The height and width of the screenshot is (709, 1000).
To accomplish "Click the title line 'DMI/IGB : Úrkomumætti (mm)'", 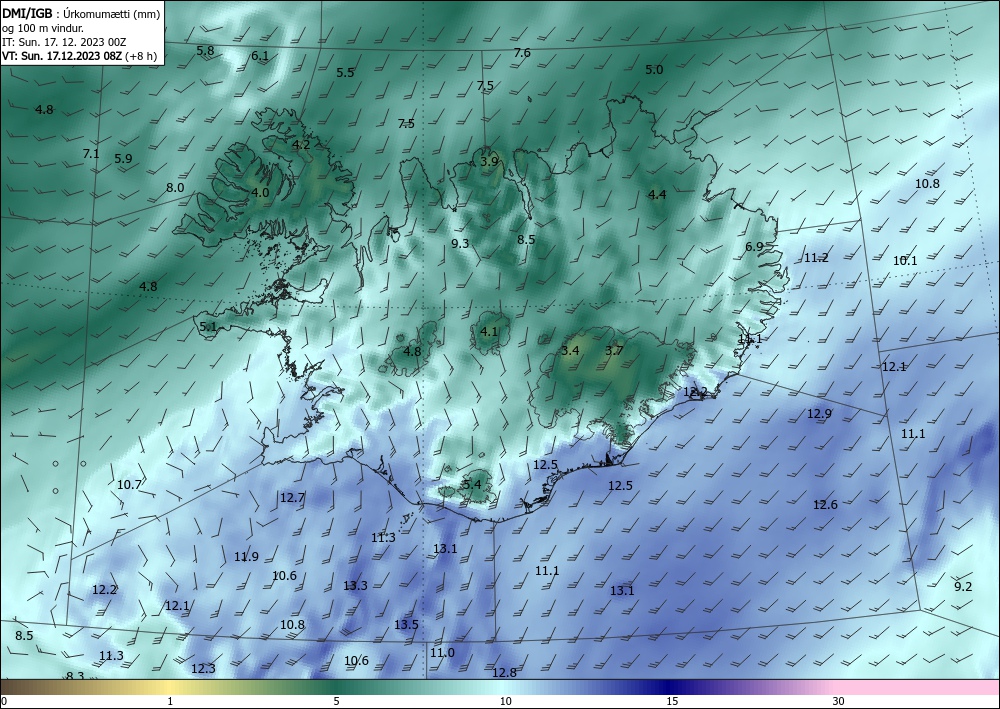I will [x=81, y=13].
